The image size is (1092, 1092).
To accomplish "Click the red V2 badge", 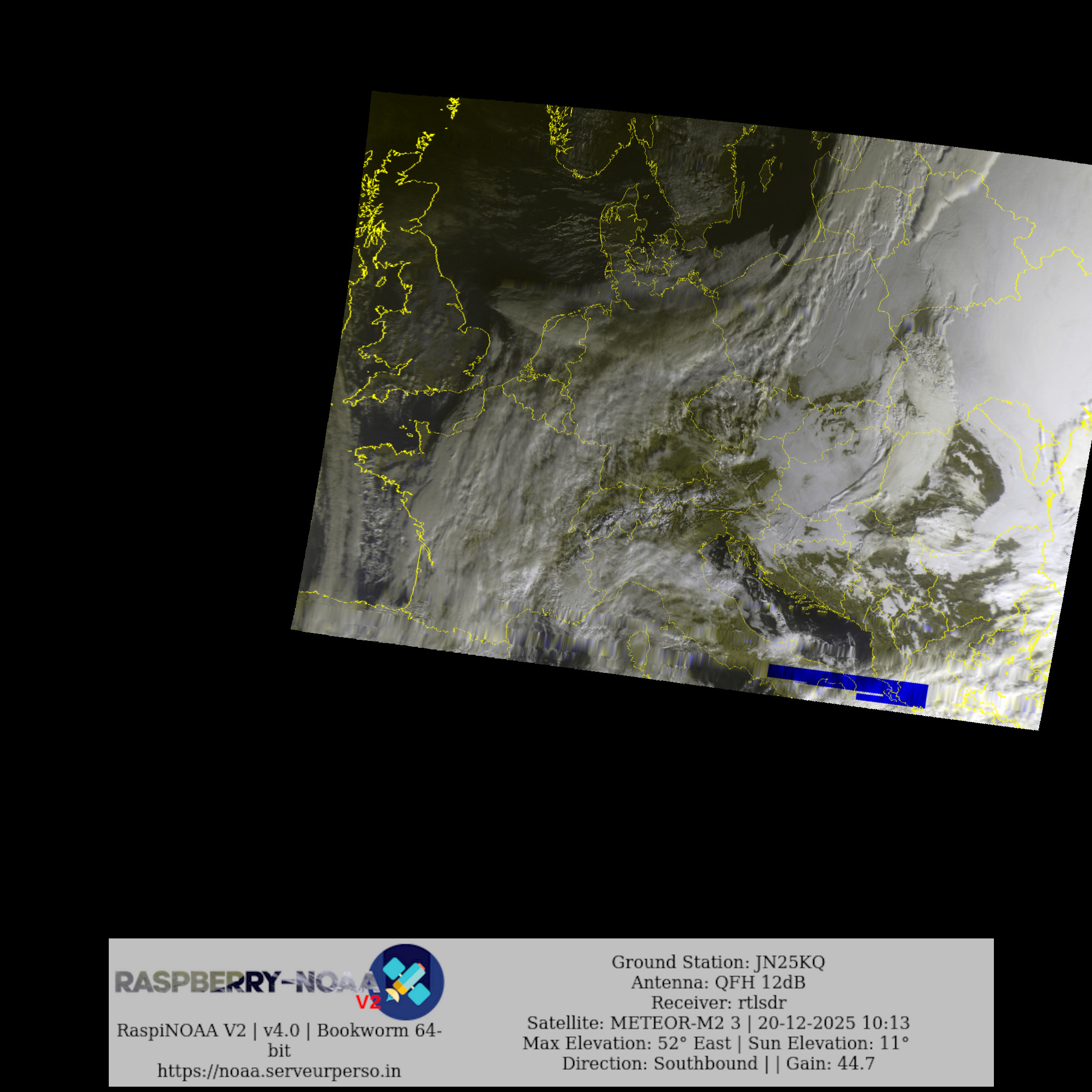I will click(x=368, y=1002).
